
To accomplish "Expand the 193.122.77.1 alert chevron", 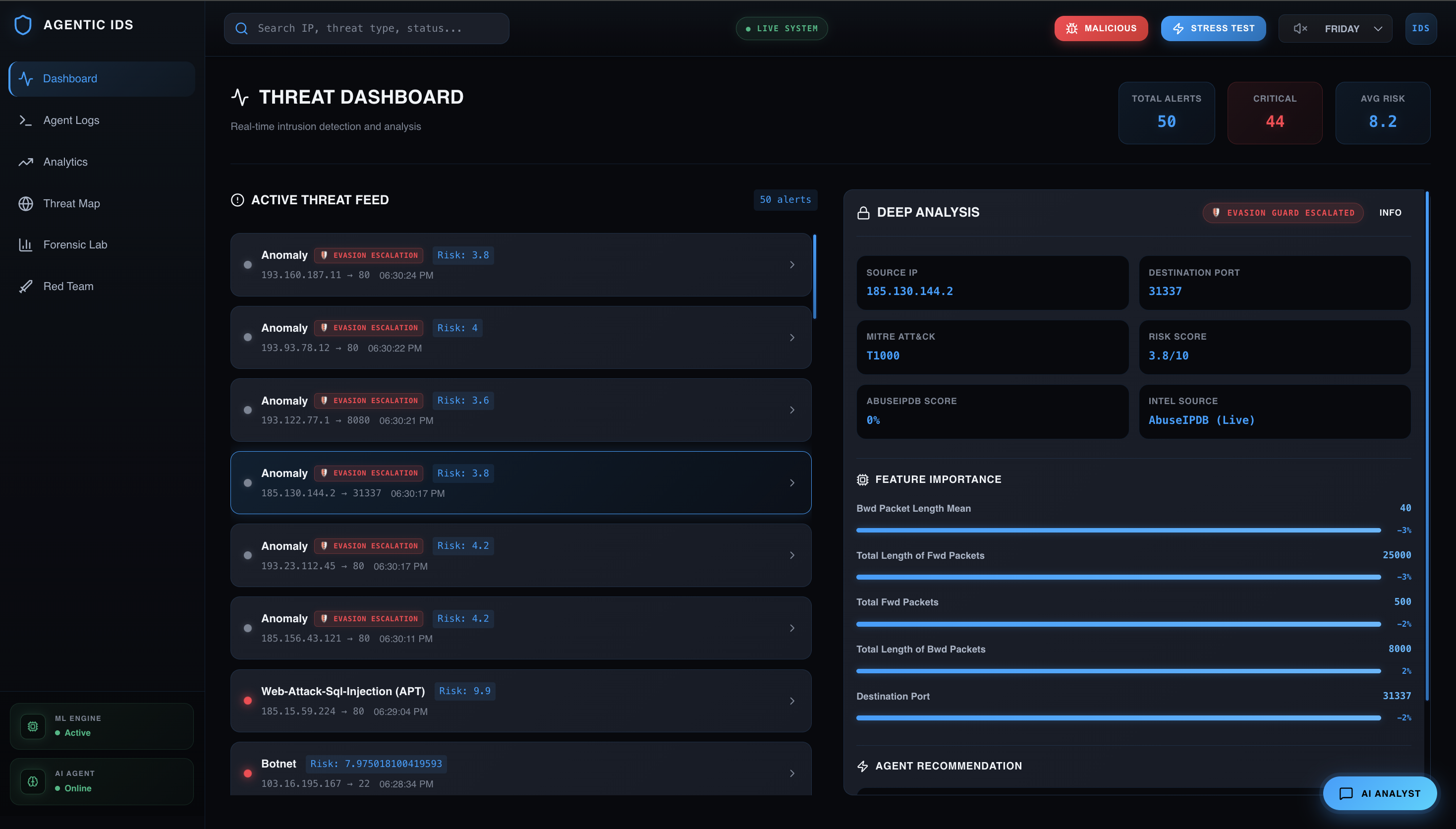I will pyautogui.click(x=792, y=410).
